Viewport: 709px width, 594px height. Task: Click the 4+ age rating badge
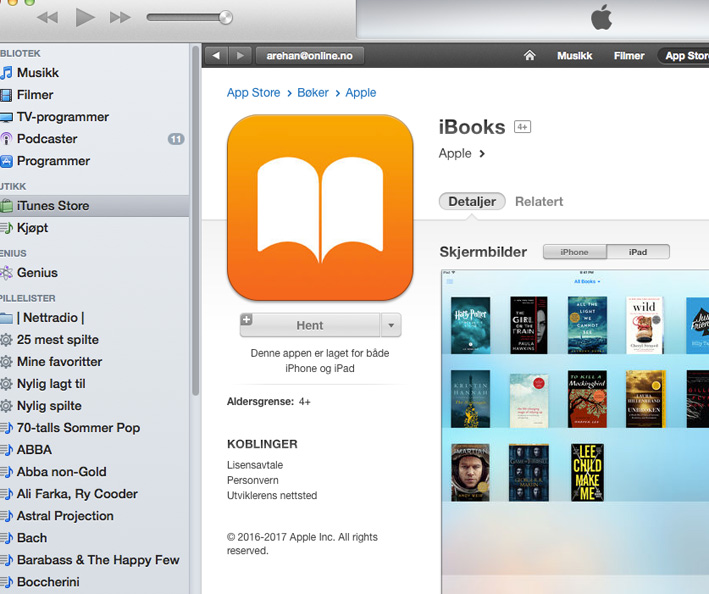click(x=523, y=127)
